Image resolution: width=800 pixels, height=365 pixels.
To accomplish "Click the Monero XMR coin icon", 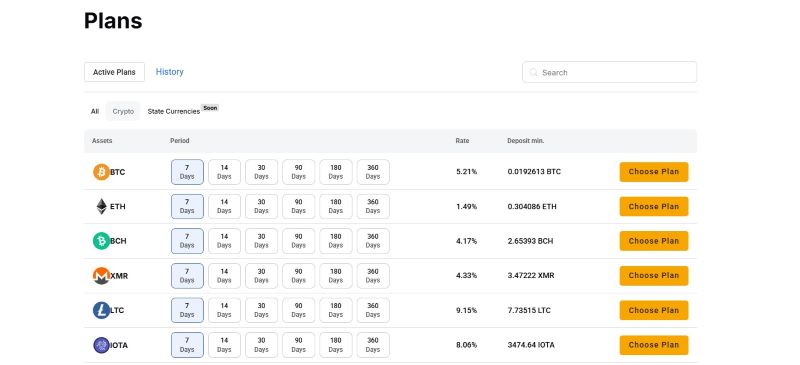I will [x=101, y=276].
